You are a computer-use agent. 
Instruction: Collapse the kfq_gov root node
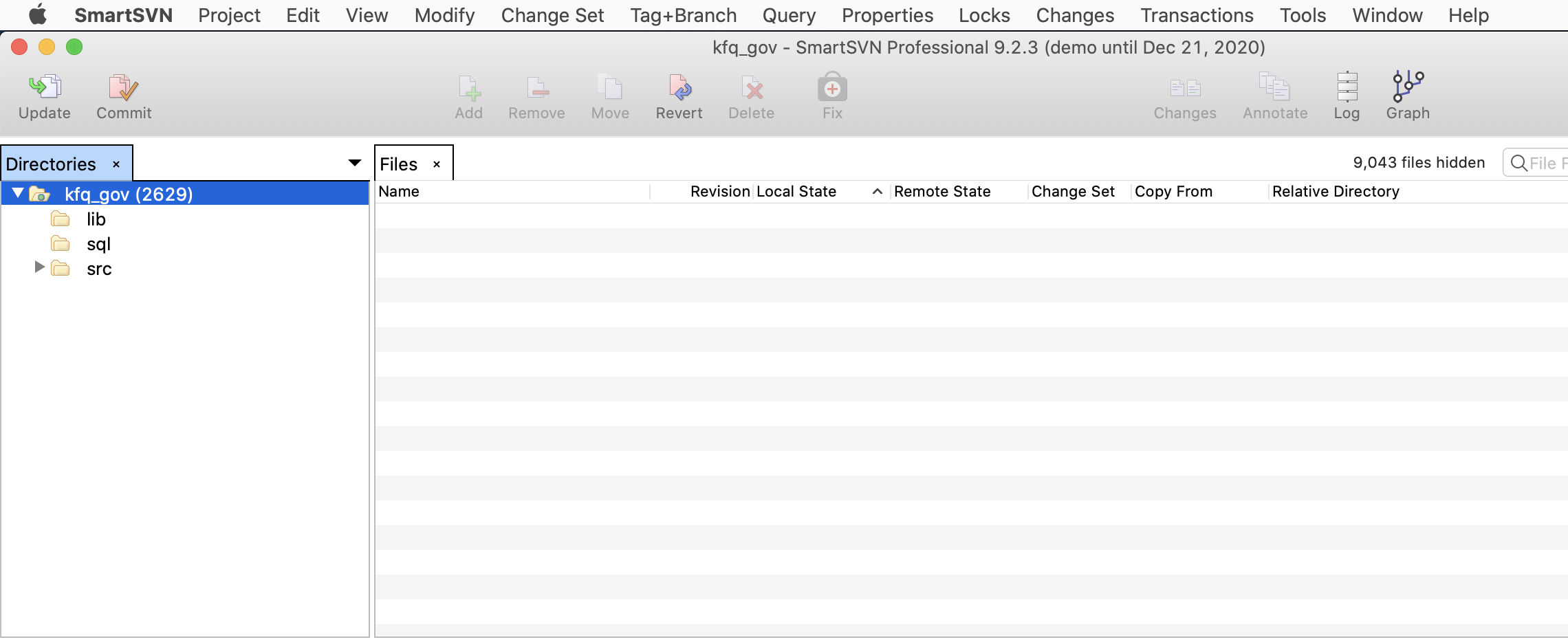19,193
